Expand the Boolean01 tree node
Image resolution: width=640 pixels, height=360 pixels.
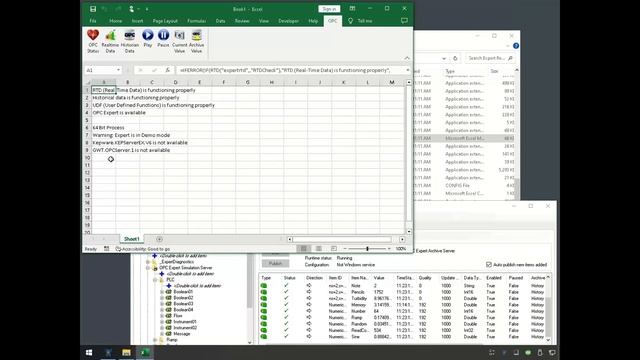[x=162, y=292]
